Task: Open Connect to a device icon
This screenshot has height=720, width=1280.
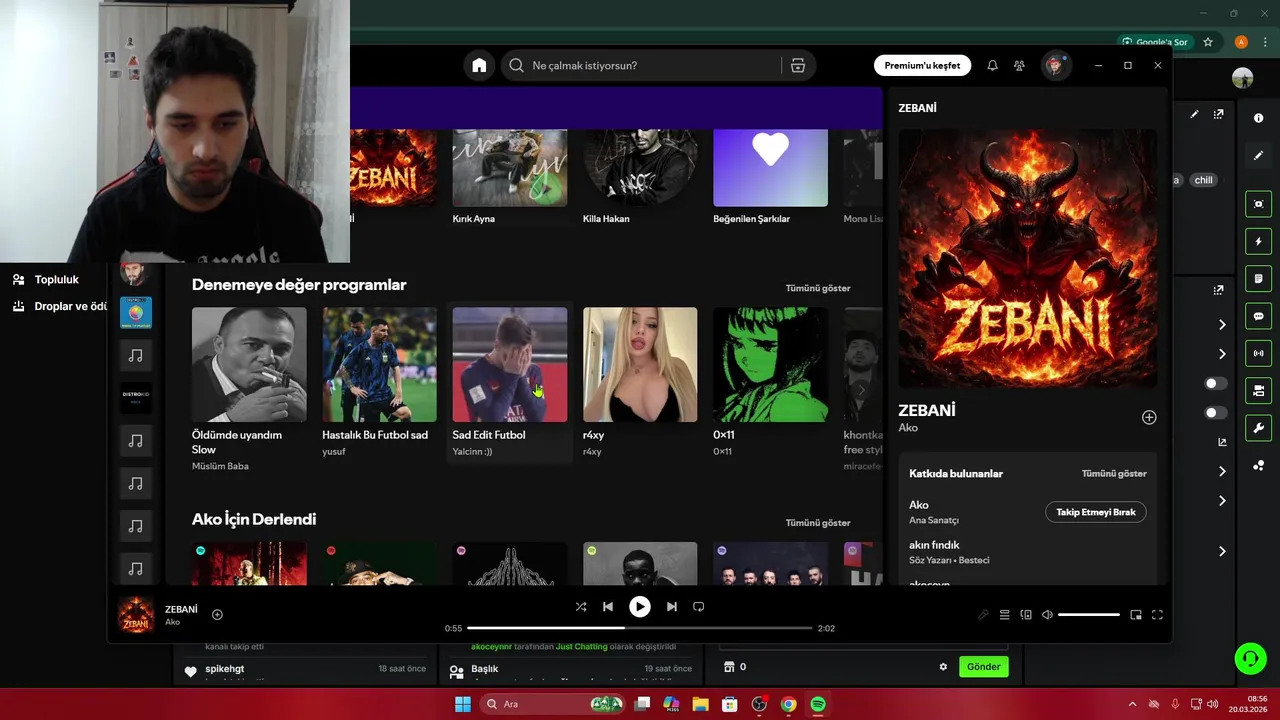Action: [1026, 615]
